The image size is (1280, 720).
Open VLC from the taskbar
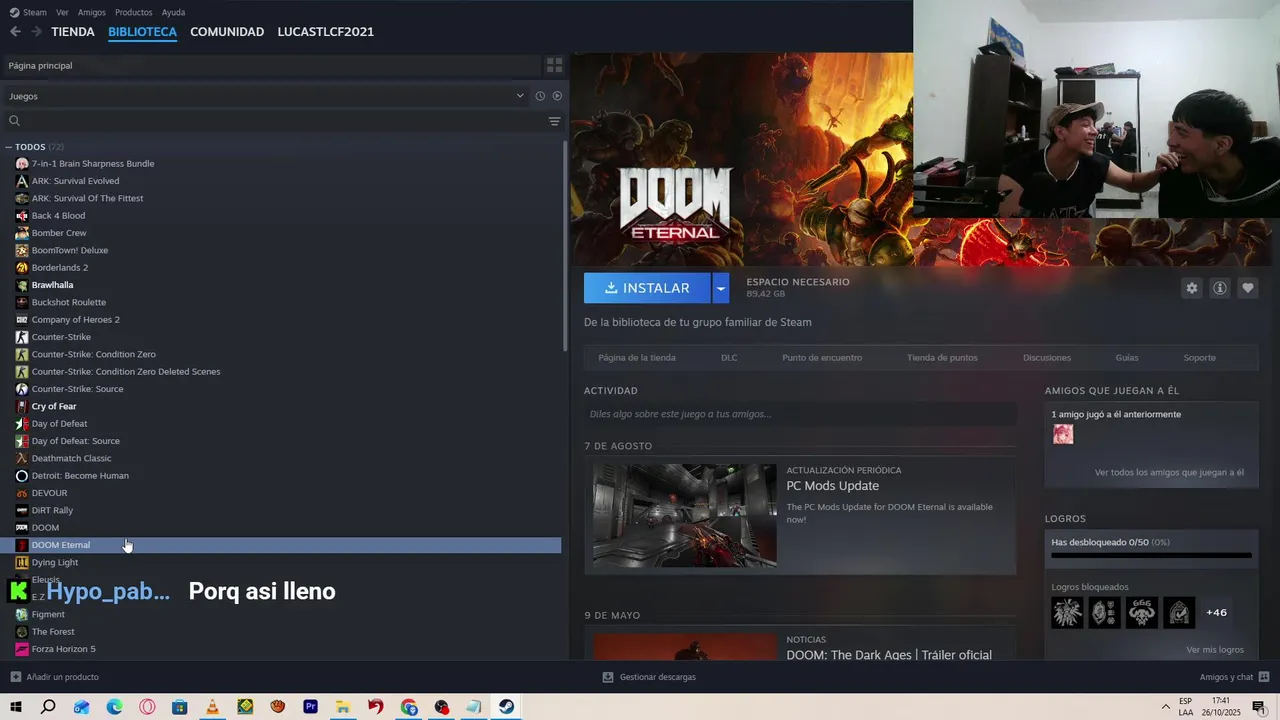[x=212, y=707]
